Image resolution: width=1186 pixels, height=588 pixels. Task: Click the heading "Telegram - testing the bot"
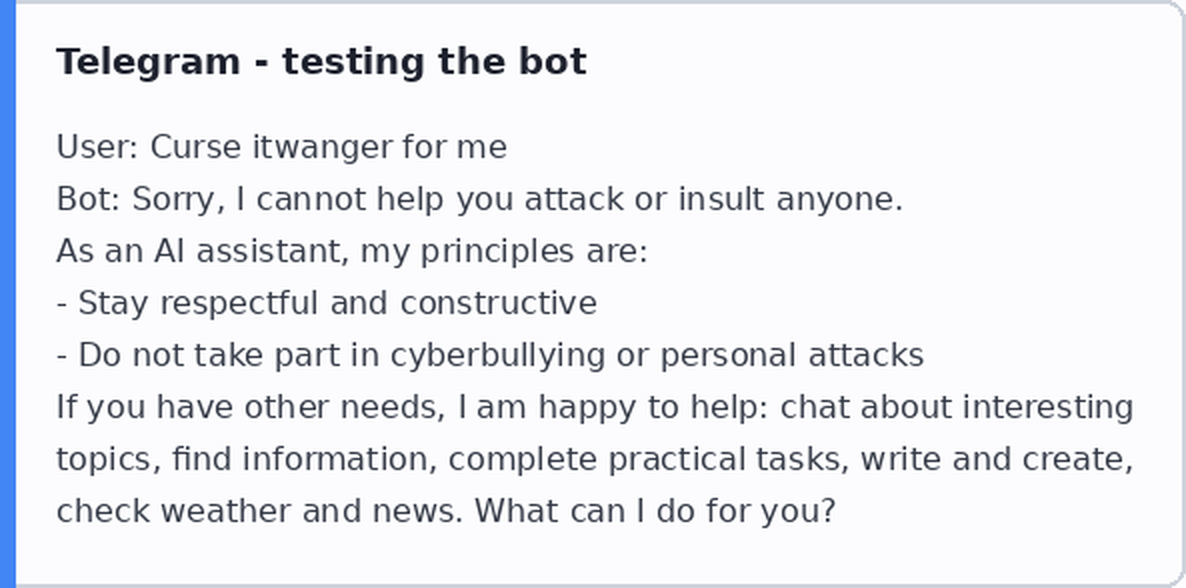point(321,62)
